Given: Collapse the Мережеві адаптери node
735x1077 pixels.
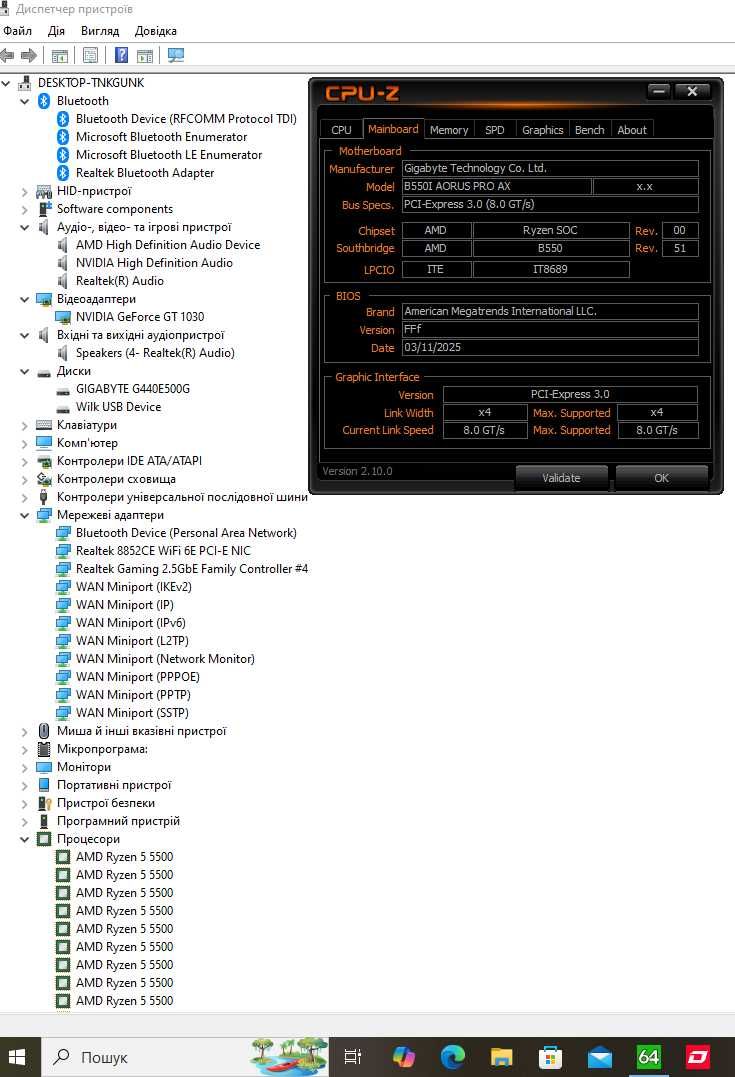Looking at the screenshot, I should pos(25,515).
